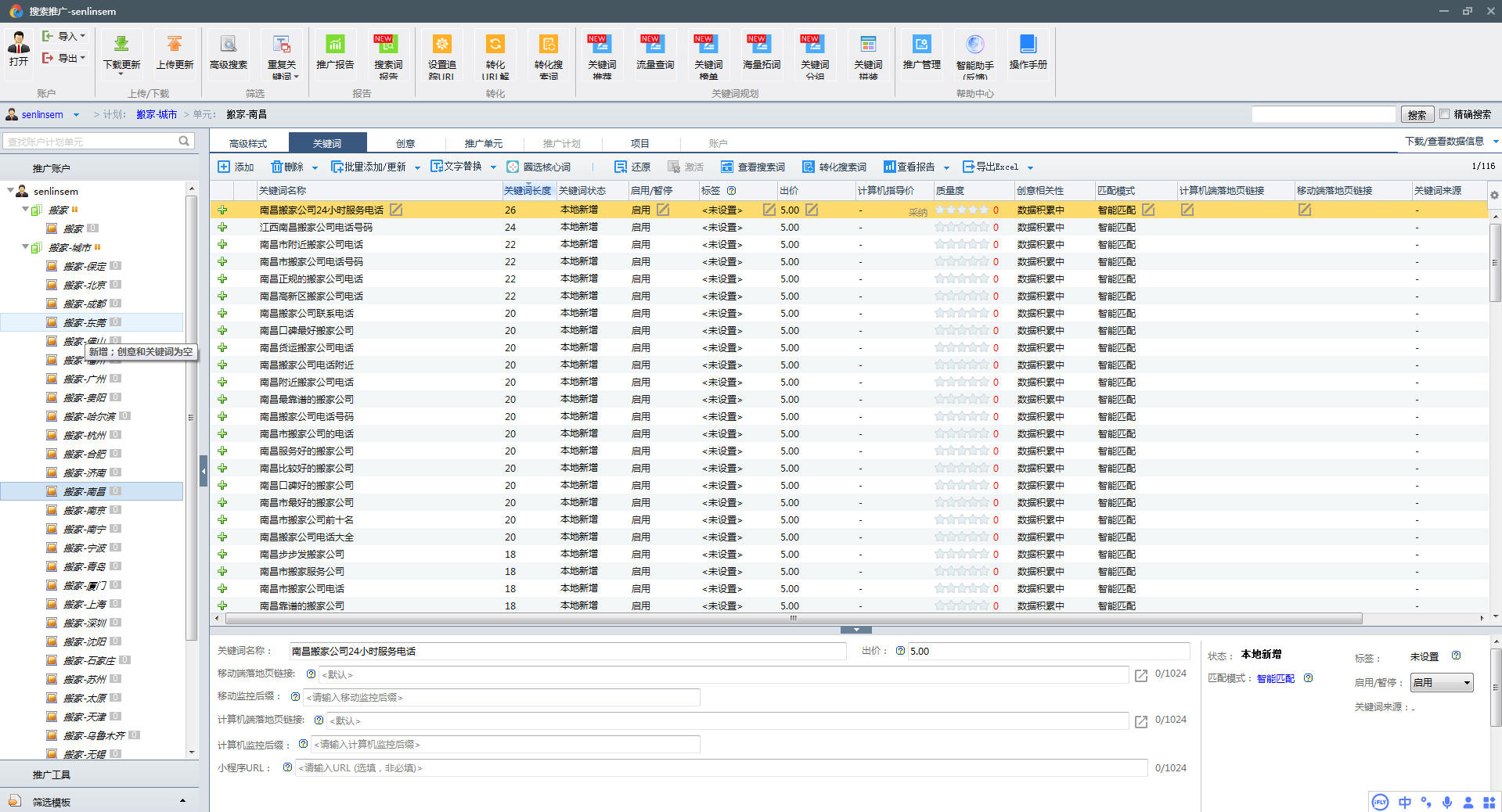Click the 下载更新 download icon
1502x812 pixels.
click(121, 45)
